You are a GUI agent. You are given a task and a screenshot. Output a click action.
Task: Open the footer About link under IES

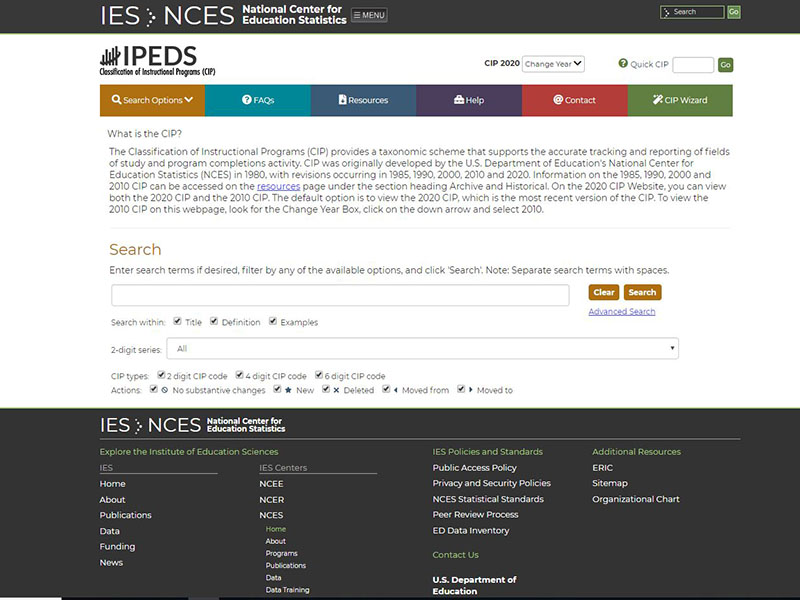[112, 499]
